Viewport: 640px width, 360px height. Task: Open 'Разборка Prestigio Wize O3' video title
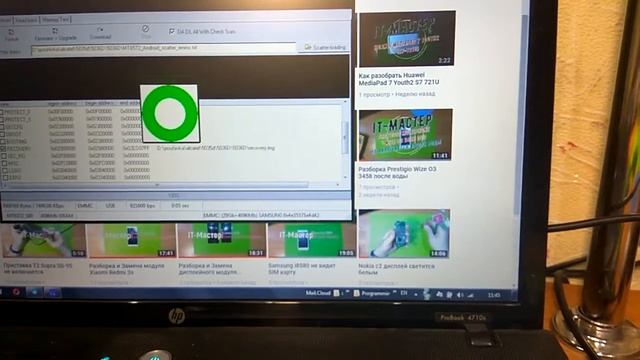(x=397, y=172)
